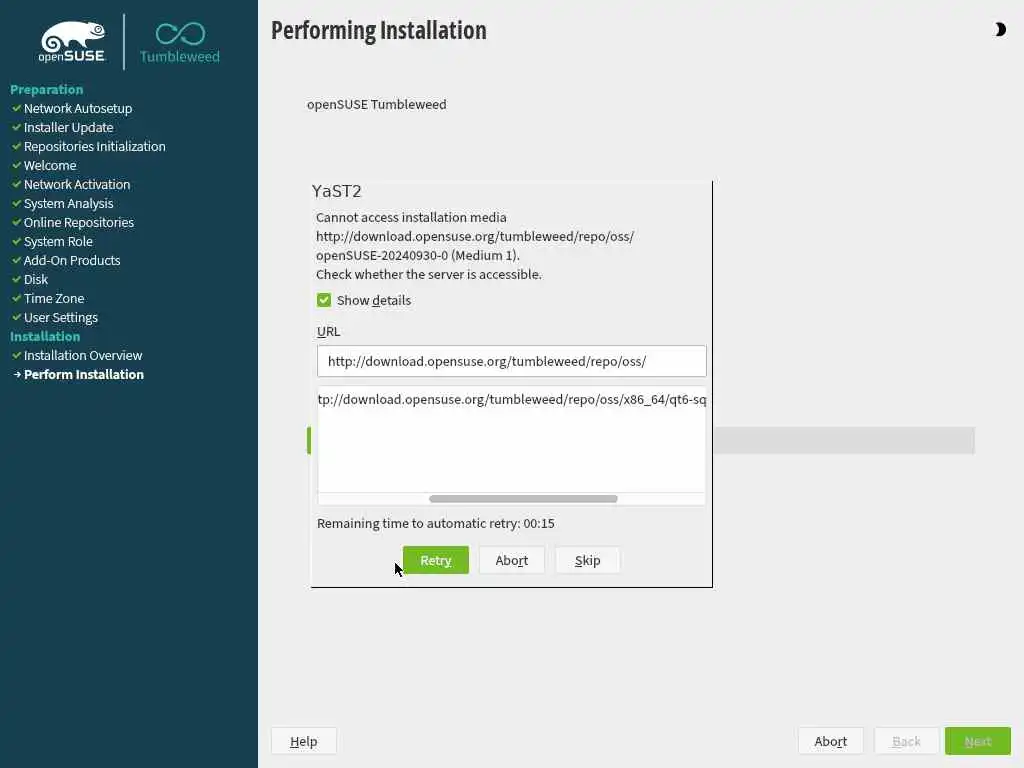Click arrow icon beside Perform Installation
The image size is (1024, 768).
point(17,374)
